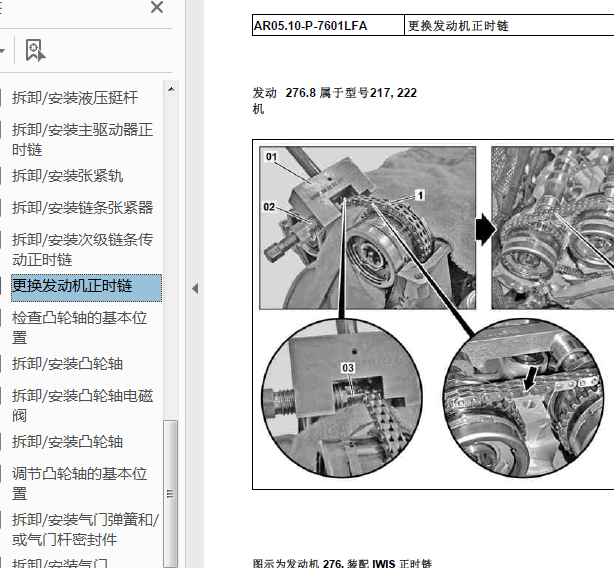Click the top-right engine camshaft photo

coord(553,228)
